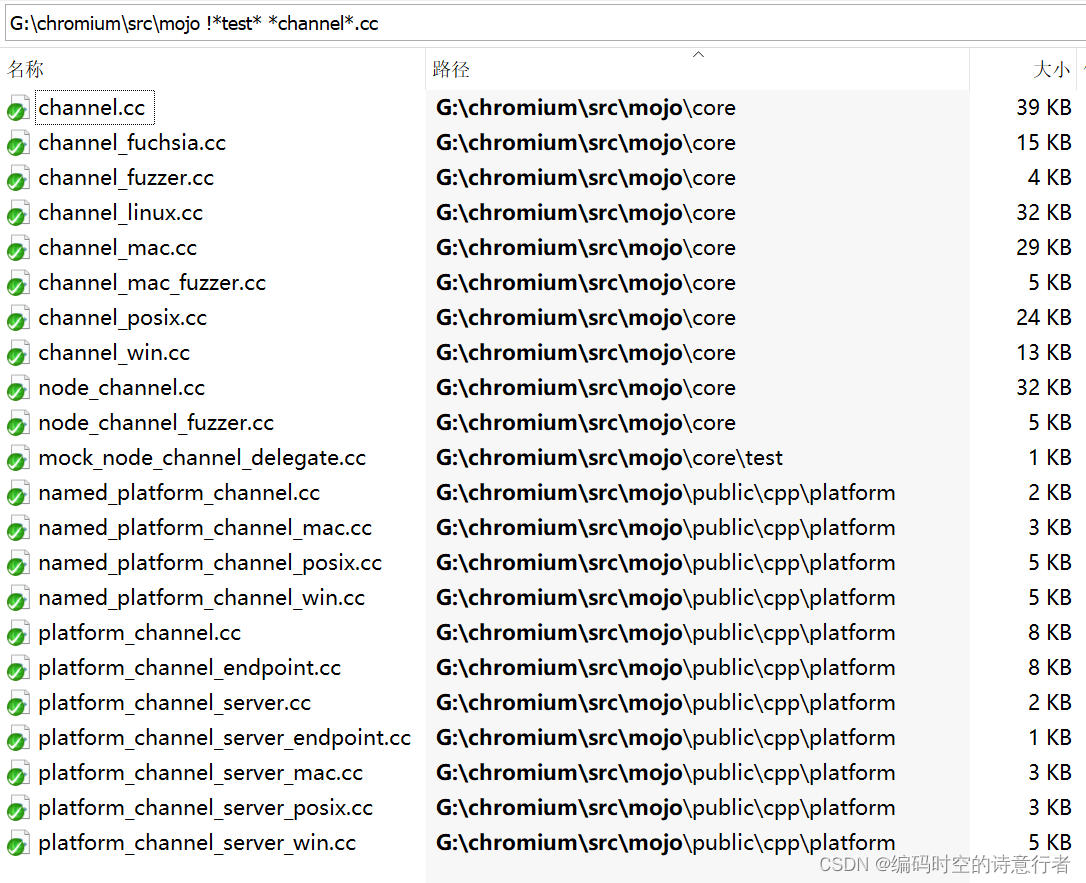Select the platform_channel_server.cc file name
Viewport: 1086px width, 883px height.
(x=175, y=702)
